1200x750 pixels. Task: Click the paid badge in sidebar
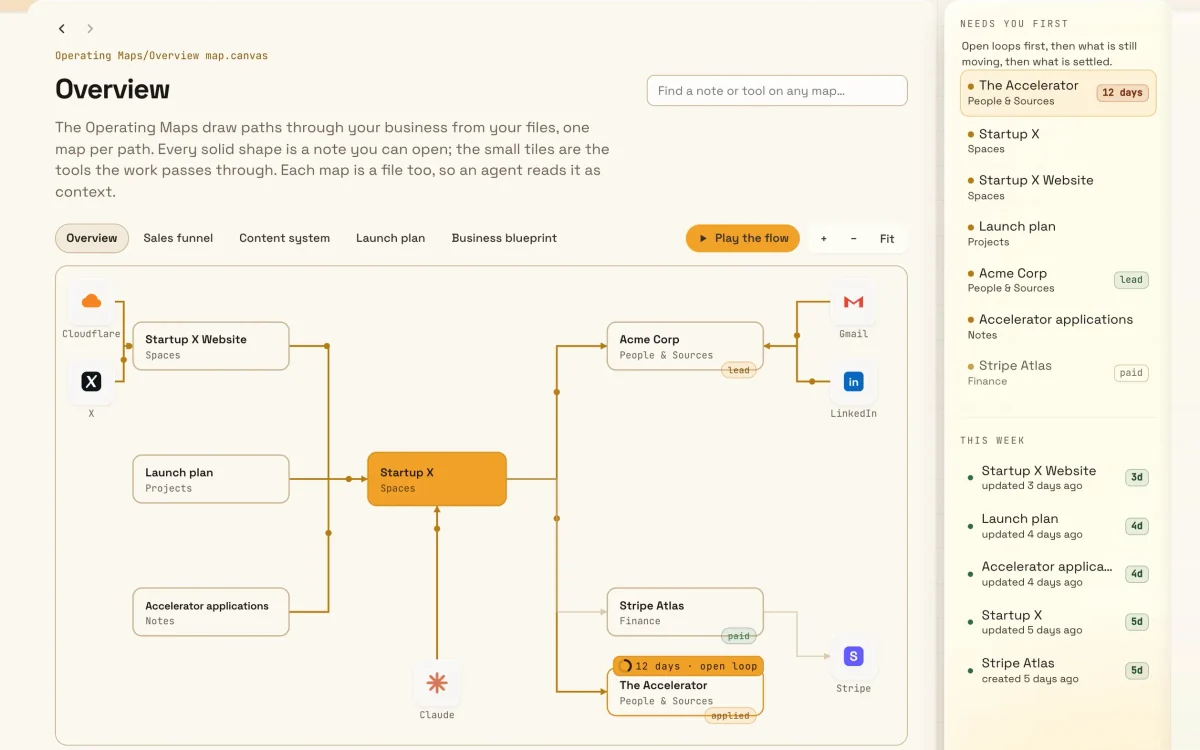(x=1131, y=373)
